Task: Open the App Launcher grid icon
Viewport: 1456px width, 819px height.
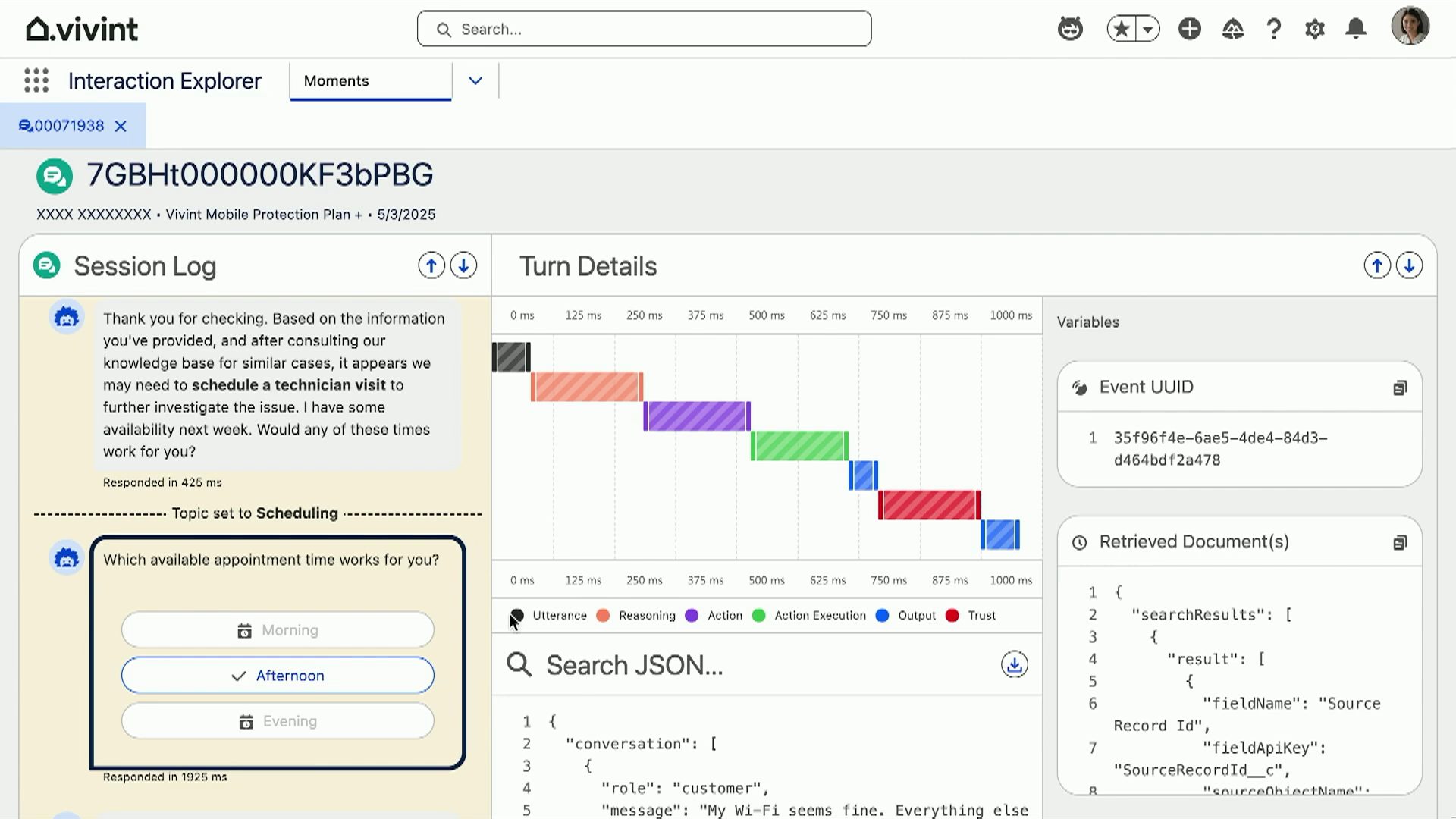Action: [x=36, y=80]
